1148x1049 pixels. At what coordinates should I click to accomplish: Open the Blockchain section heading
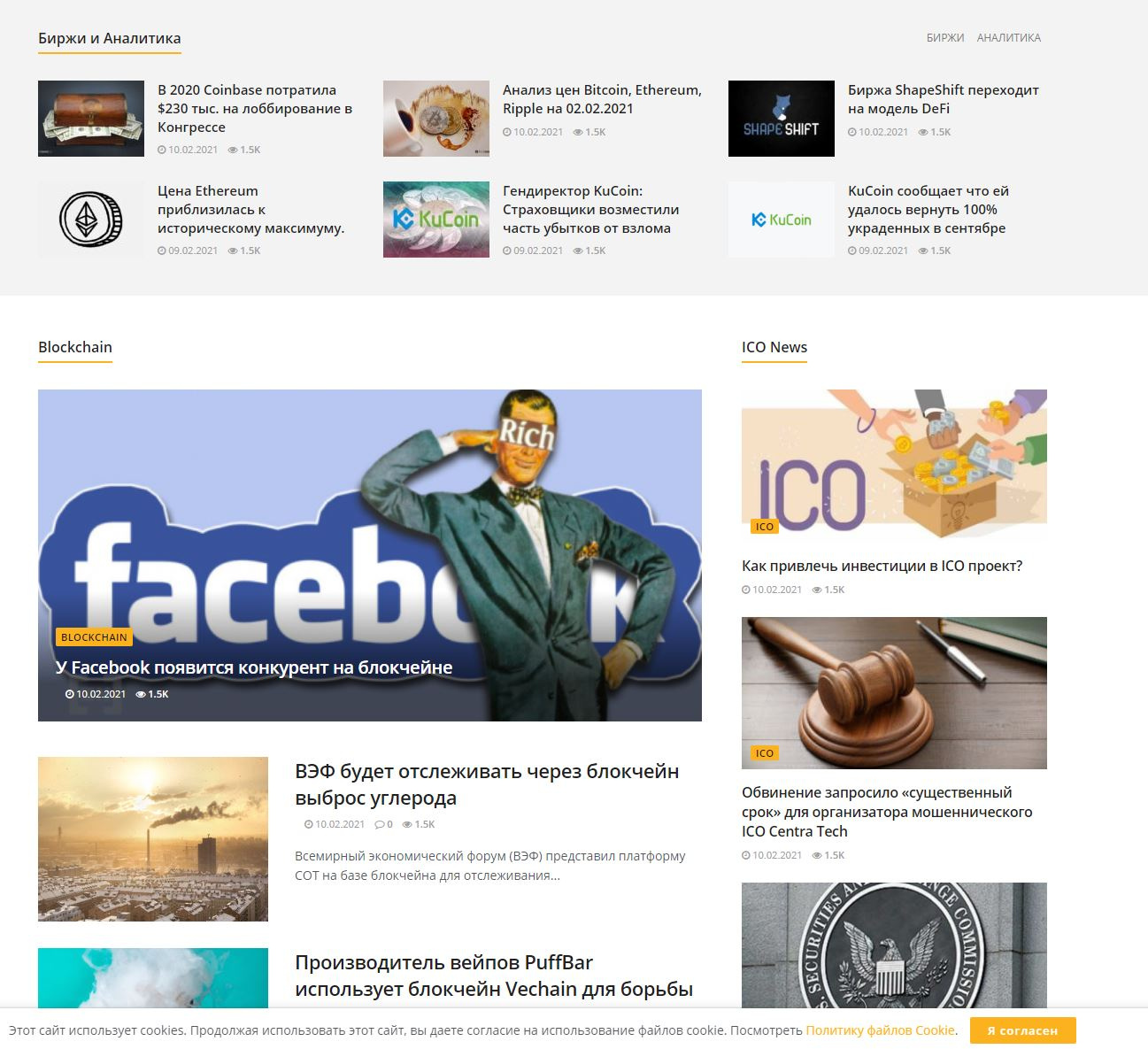75,347
